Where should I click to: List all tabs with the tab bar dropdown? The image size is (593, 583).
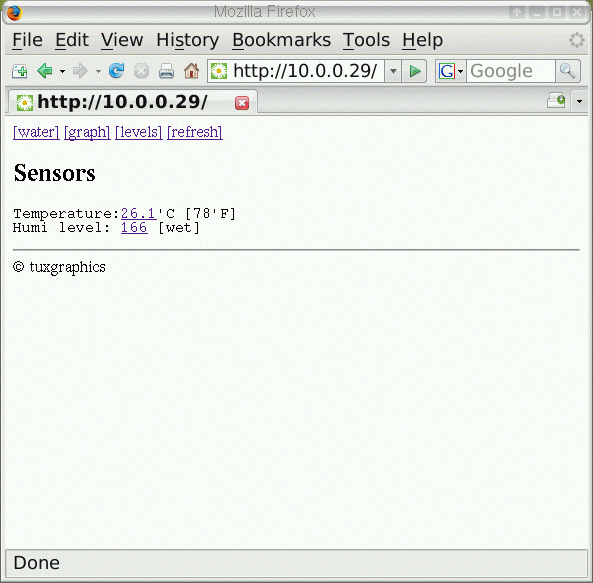point(579,101)
